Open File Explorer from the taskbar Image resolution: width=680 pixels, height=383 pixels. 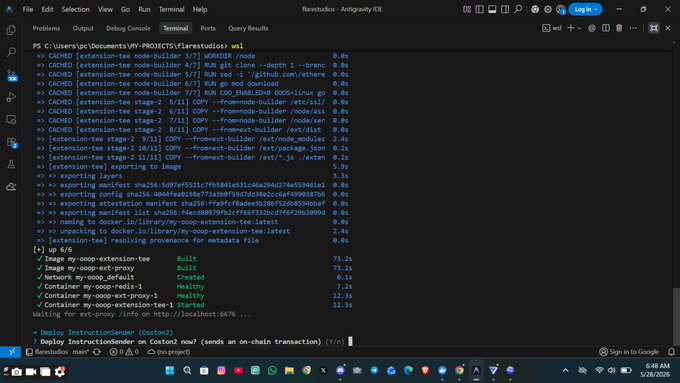[x=289, y=370]
